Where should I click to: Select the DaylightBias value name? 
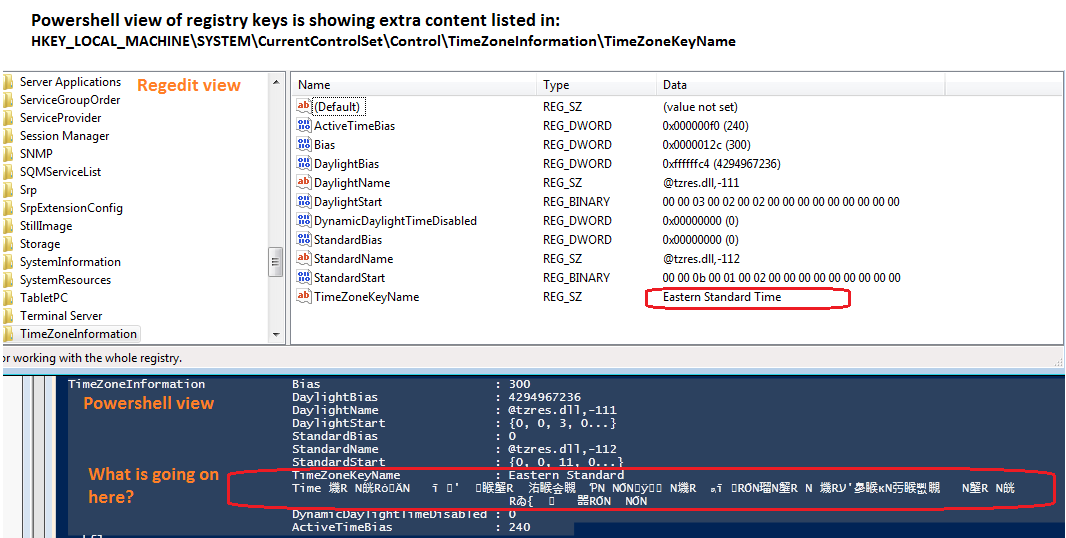(347, 164)
